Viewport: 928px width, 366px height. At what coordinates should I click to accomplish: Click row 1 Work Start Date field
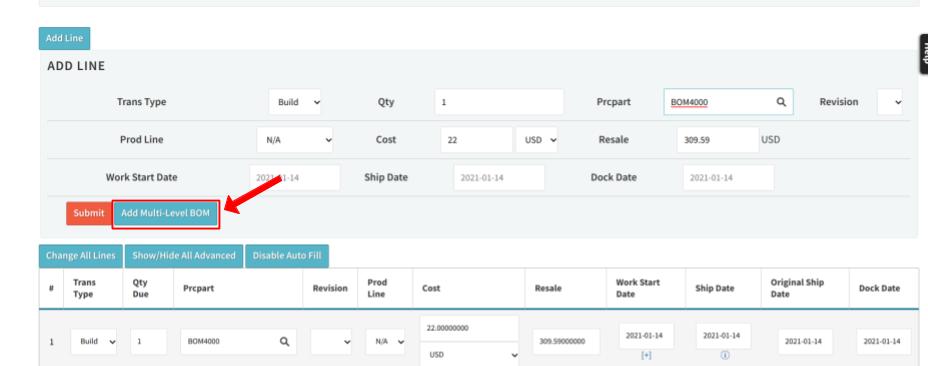[646, 336]
